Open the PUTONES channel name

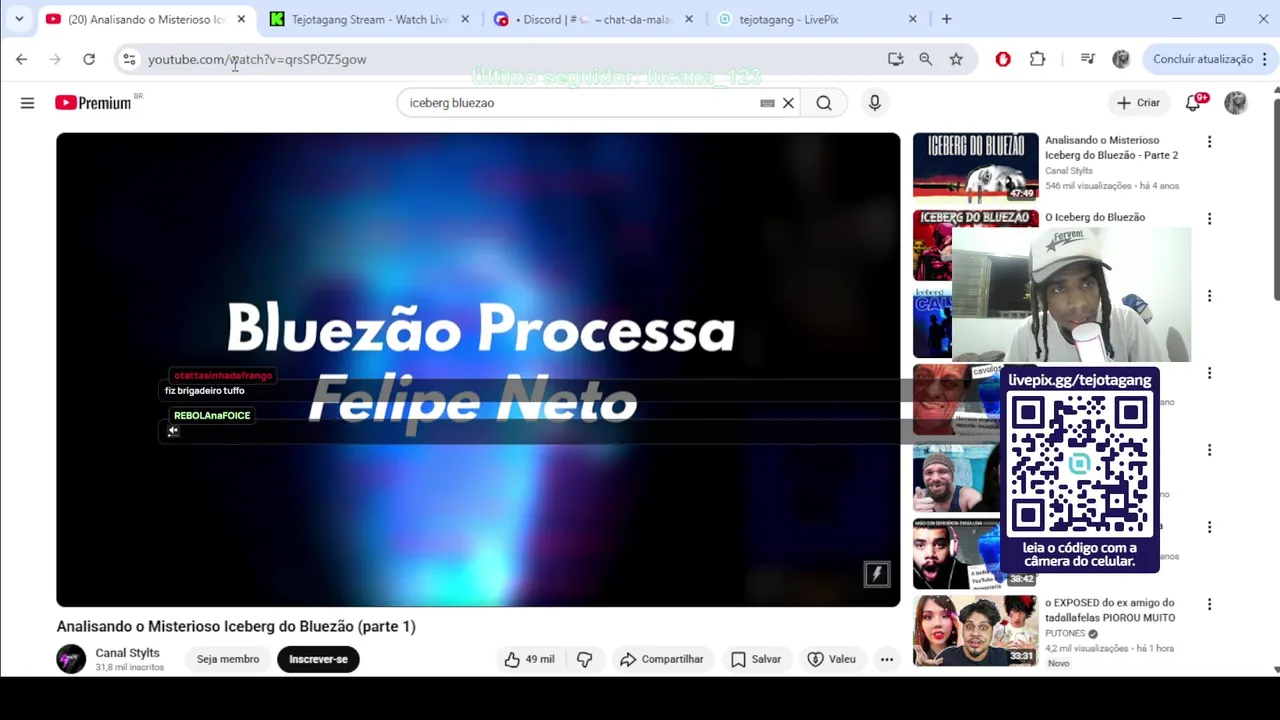(x=1065, y=633)
